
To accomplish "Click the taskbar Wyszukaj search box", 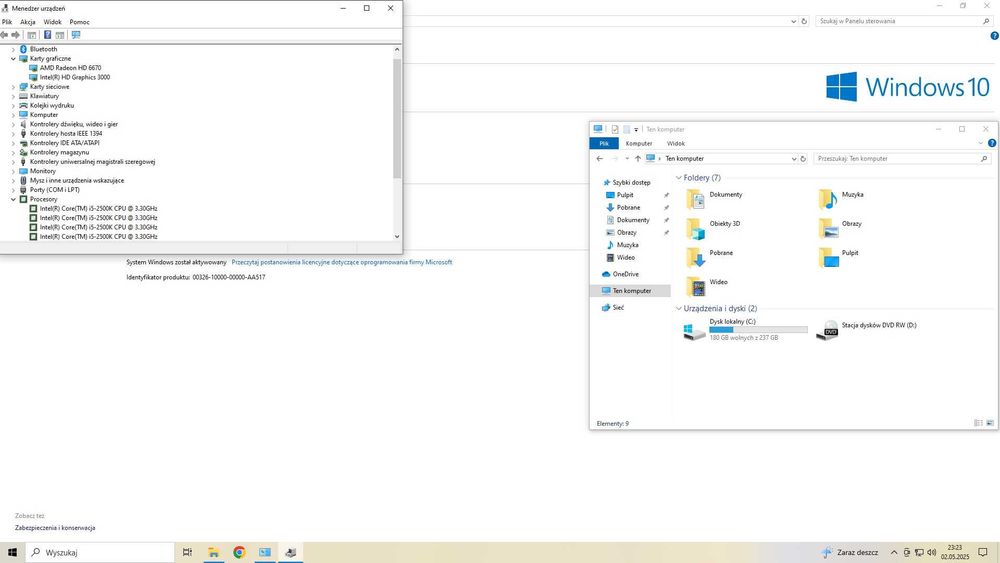I will 99,552.
